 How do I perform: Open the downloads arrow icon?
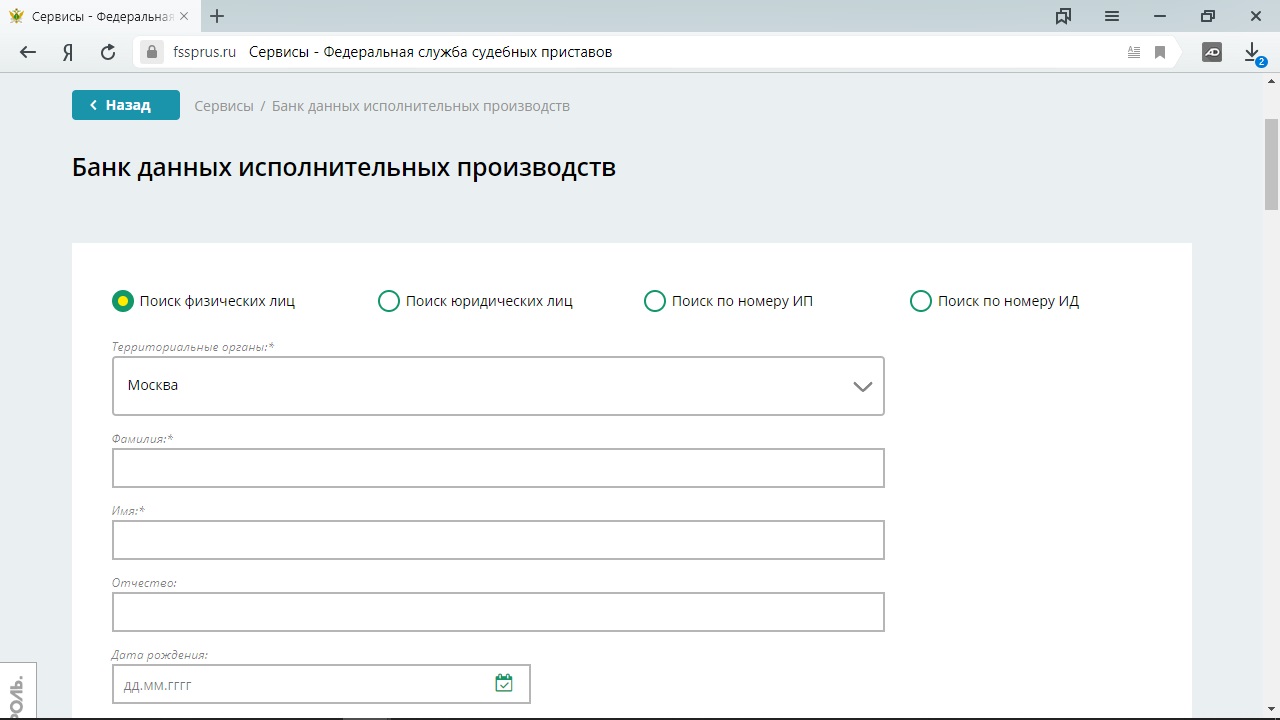1252,53
